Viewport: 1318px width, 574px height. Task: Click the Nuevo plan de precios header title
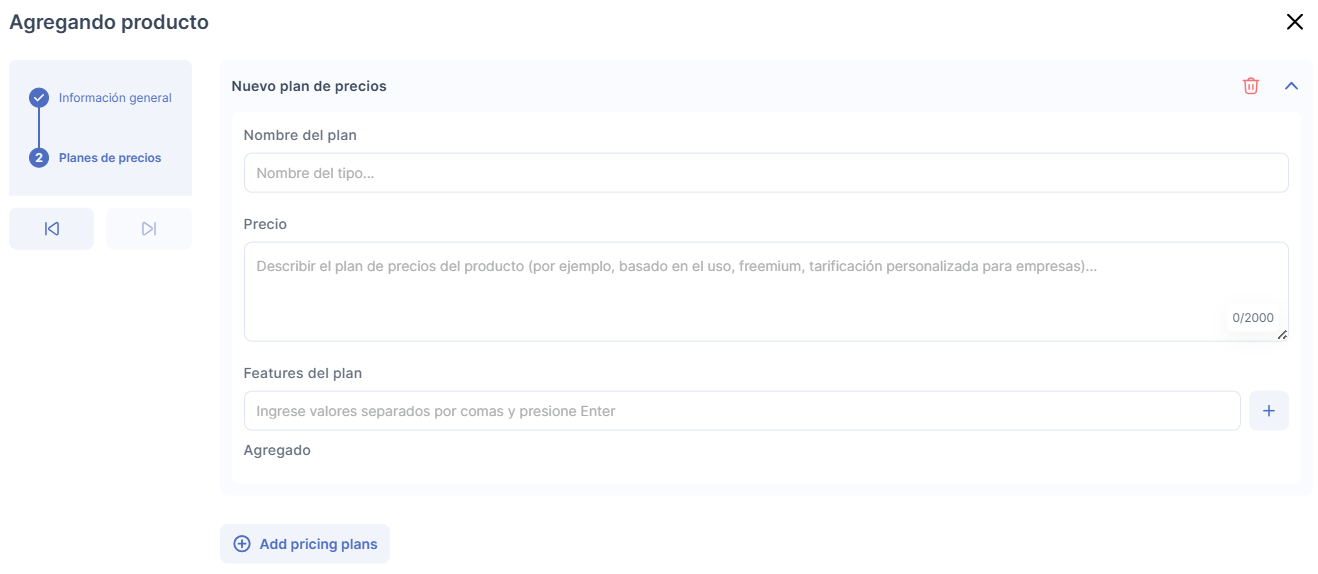(x=309, y=86)
